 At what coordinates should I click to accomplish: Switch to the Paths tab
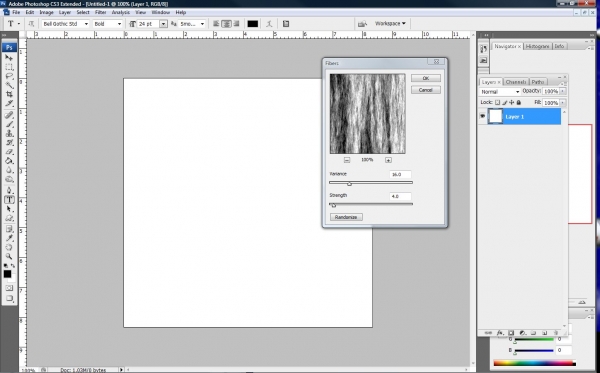538,82
